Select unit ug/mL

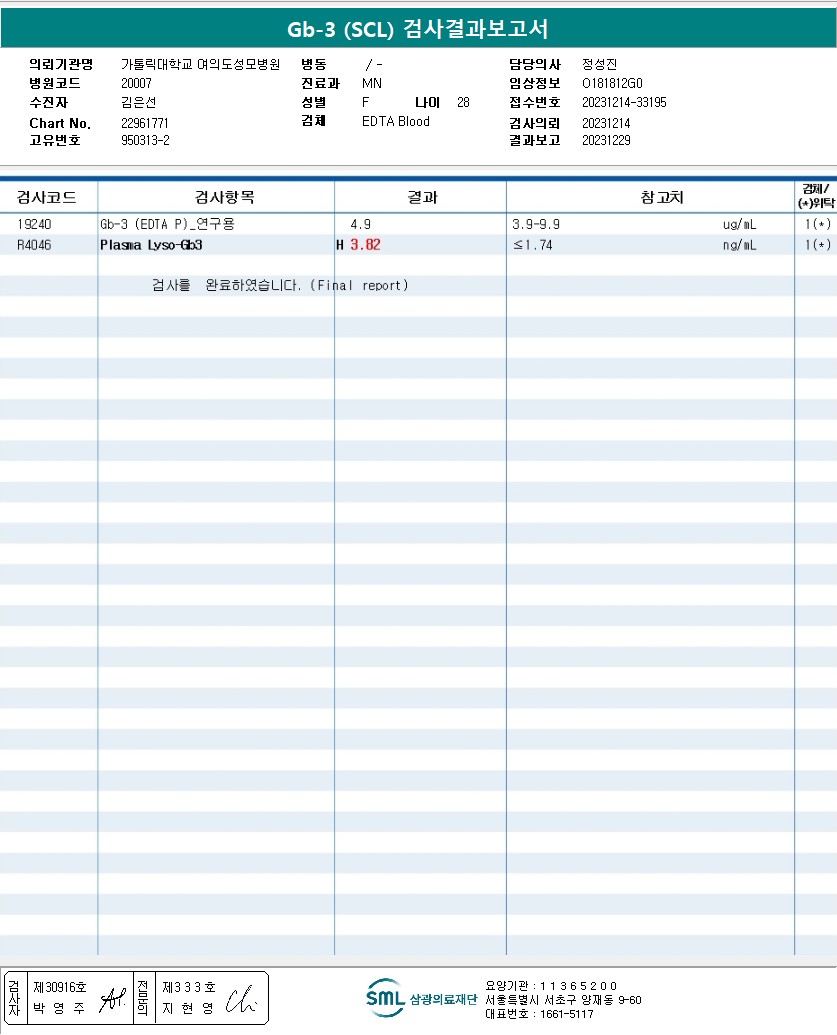tap(739, 224)
